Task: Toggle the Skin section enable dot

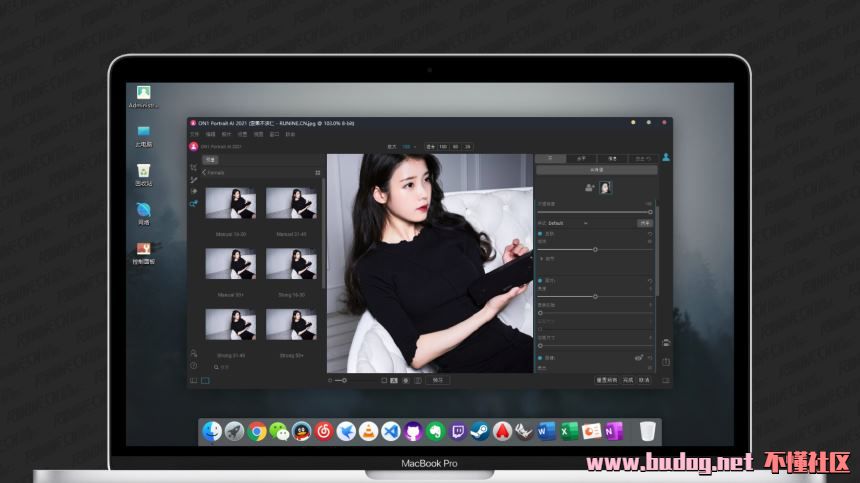Action: (x=541, y=233)
